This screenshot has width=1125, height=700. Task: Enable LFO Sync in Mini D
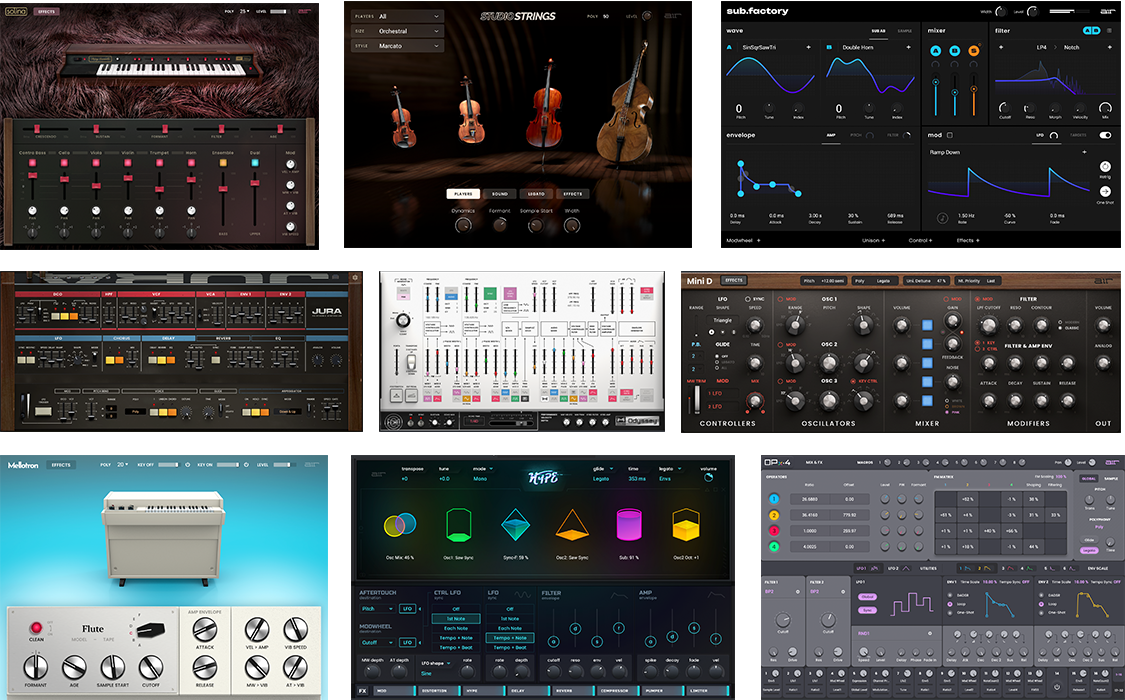(x=748, y=298)
